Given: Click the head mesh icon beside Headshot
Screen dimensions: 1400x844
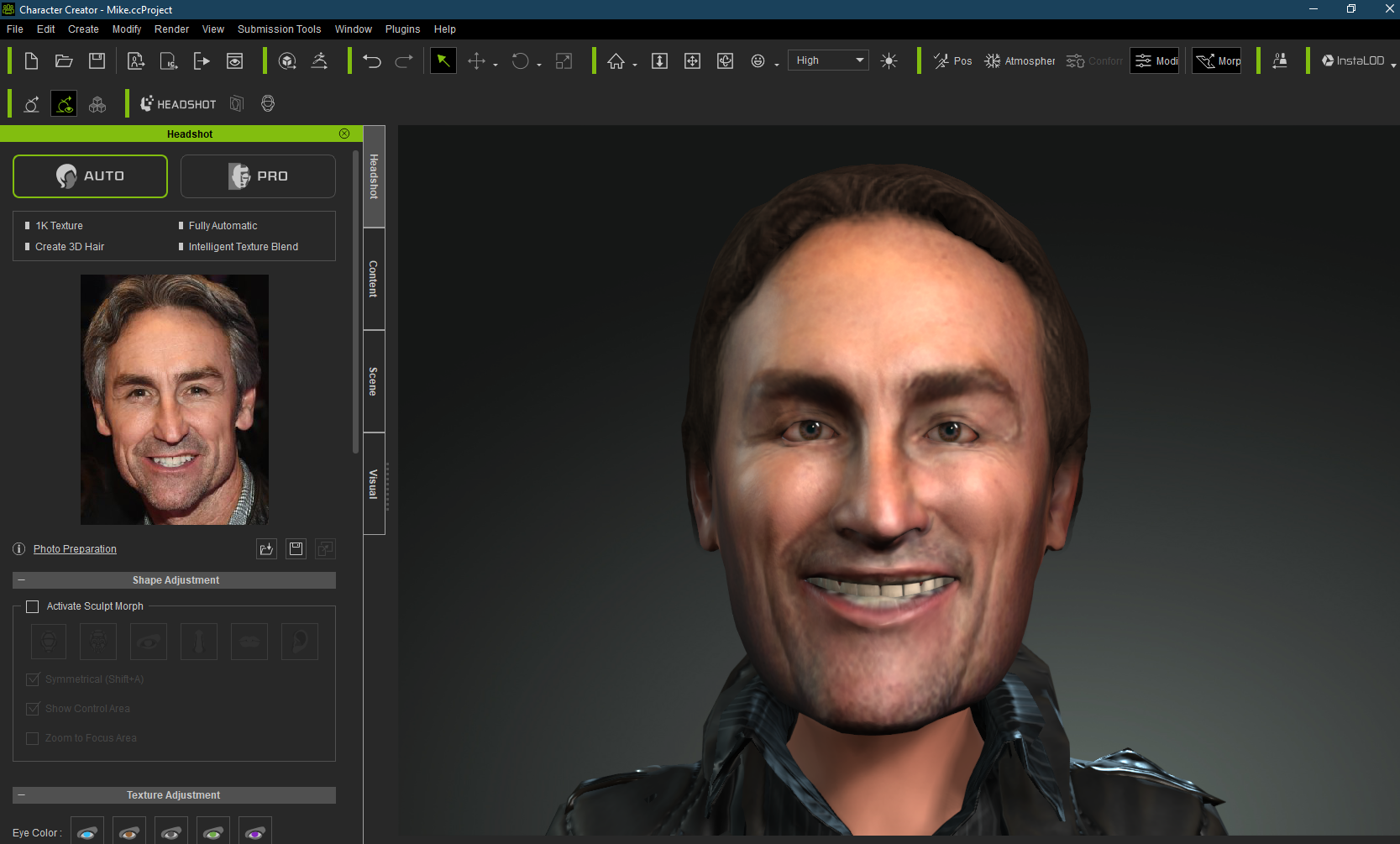Looking at the screenshot, I should tap(268, 104).
